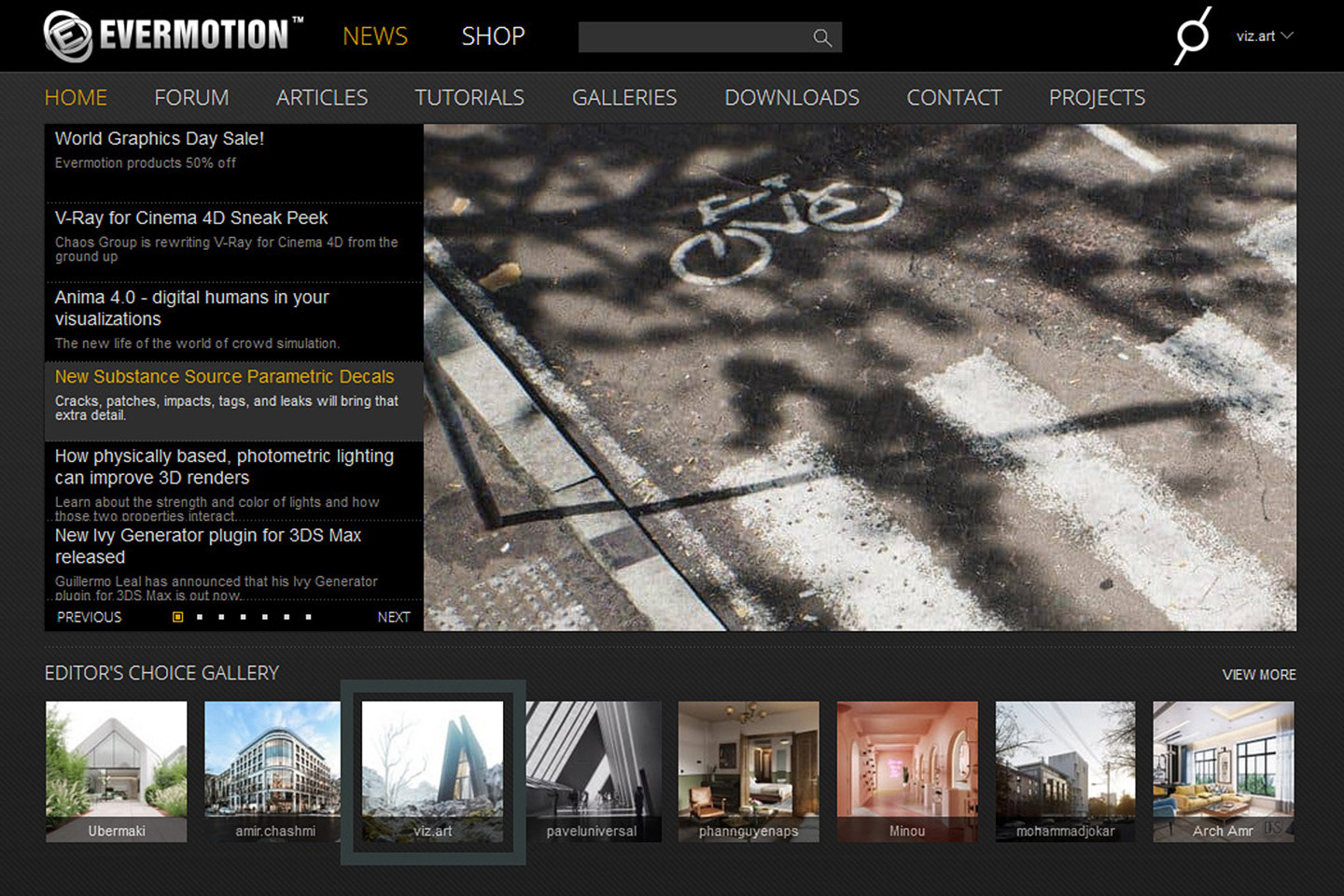Open the TUTORIALS tab

click(469, 97)
